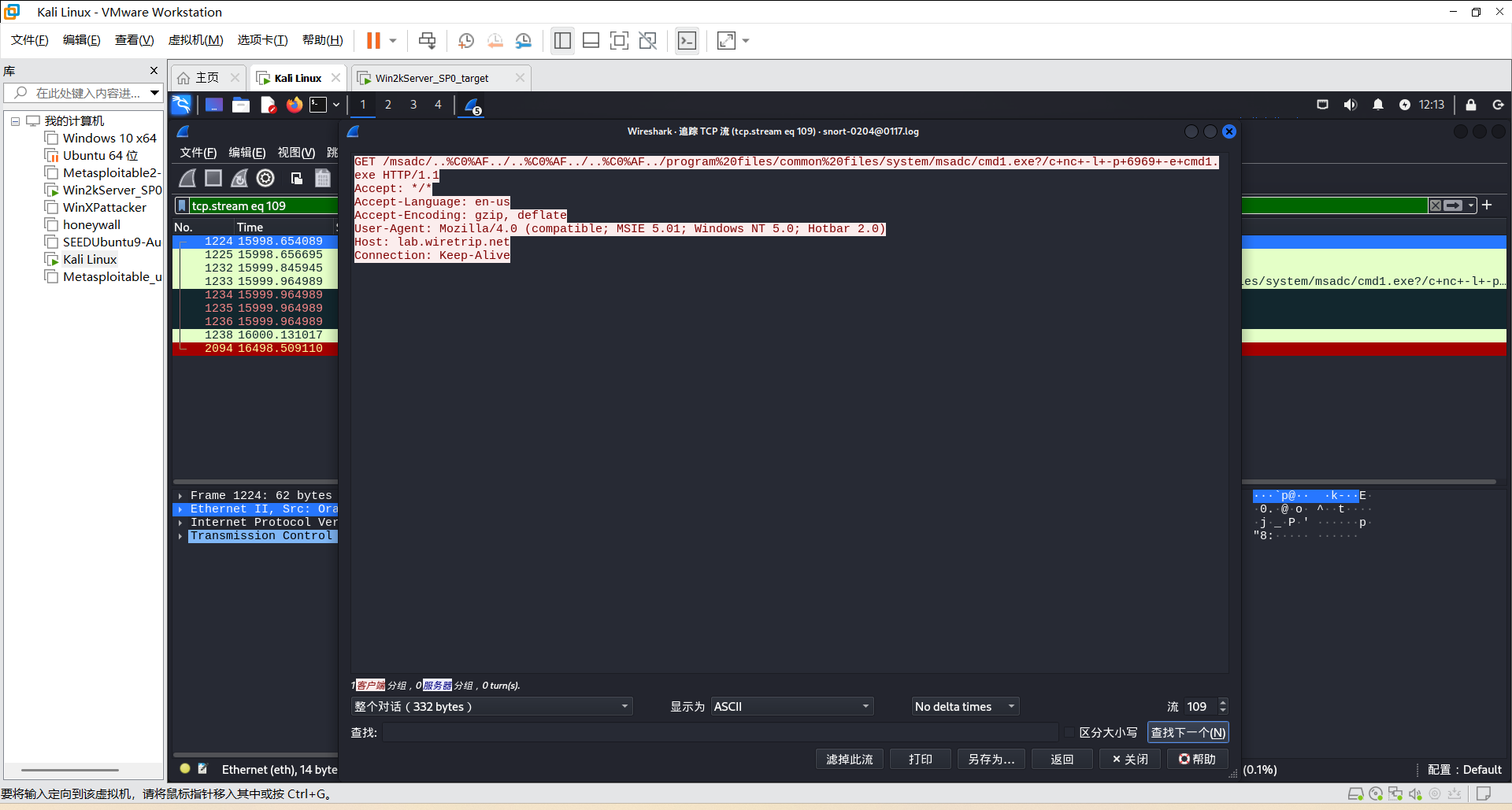The image size is (1512, 810).
Task: Open VMware power options dropdown arrow
Action: 393,40
